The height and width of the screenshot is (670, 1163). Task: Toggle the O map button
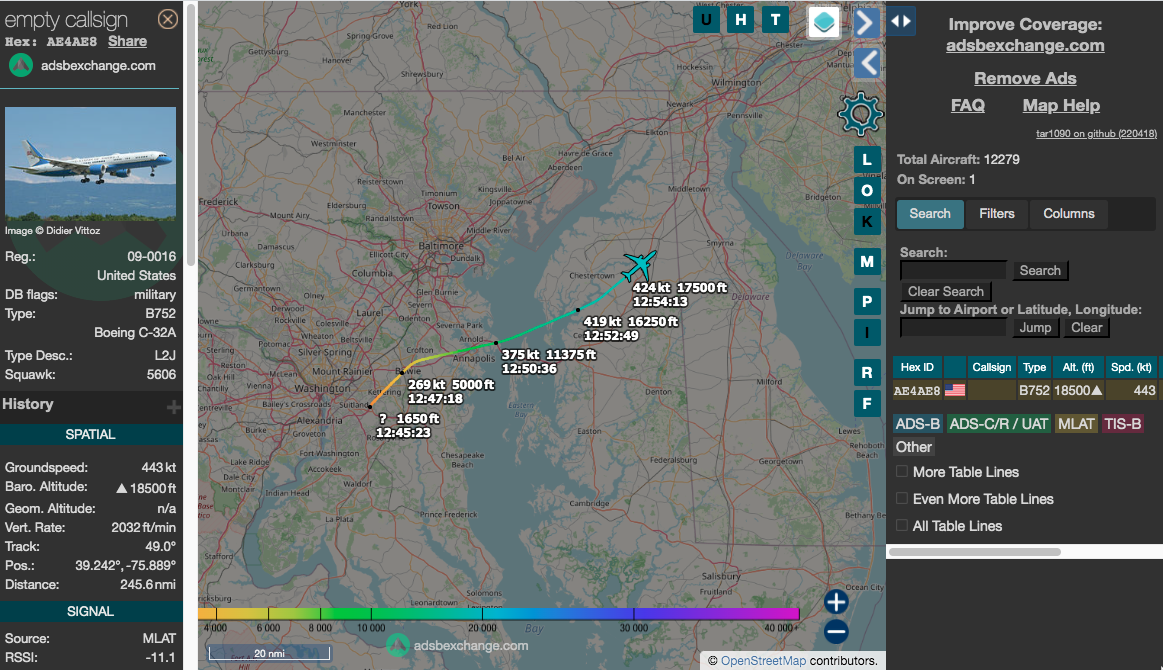[867, 191]
